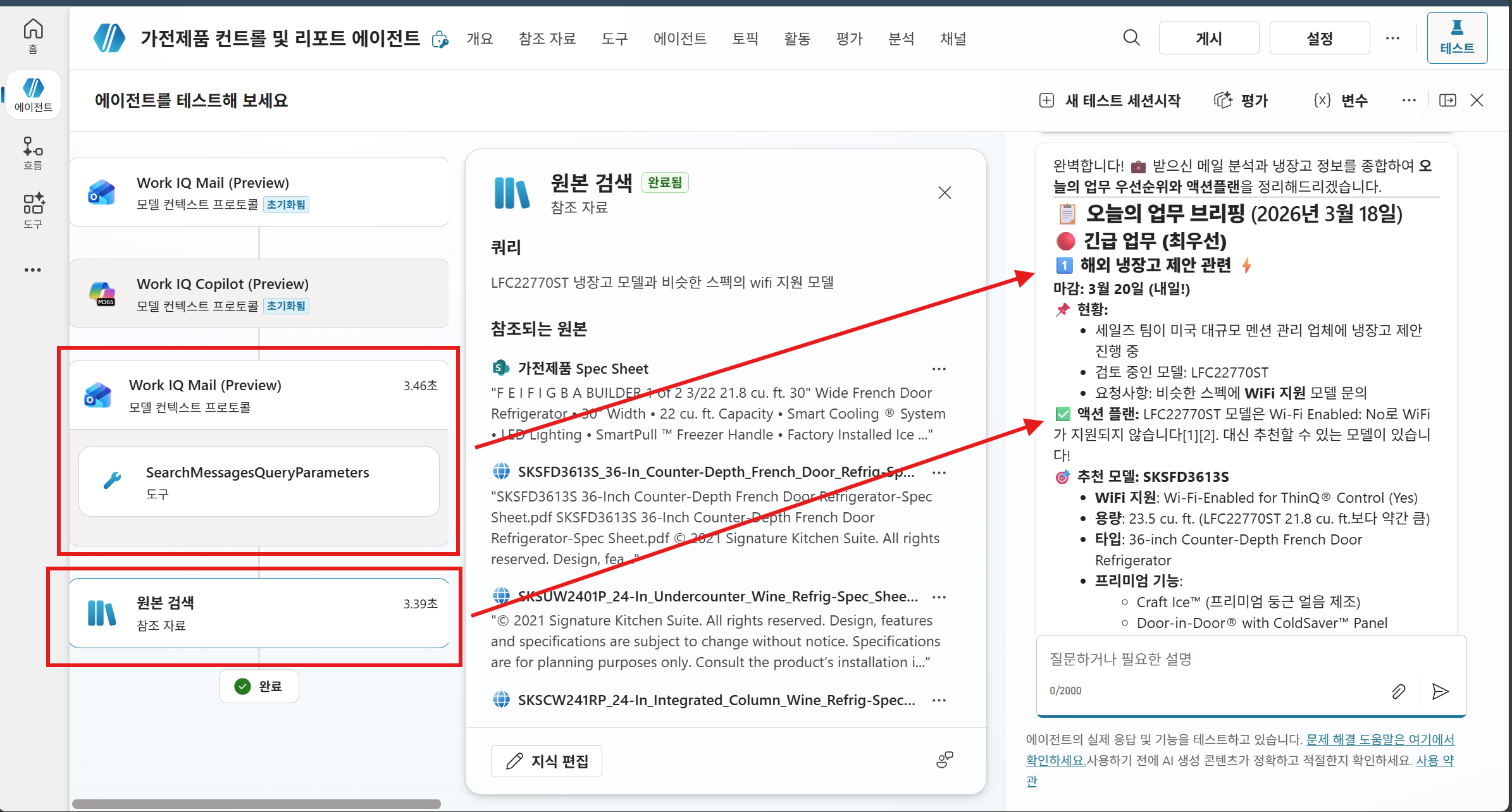1512x812 pixels.
Task: Open the 홈 icon in left sidebar
Action: click(33, 36)
